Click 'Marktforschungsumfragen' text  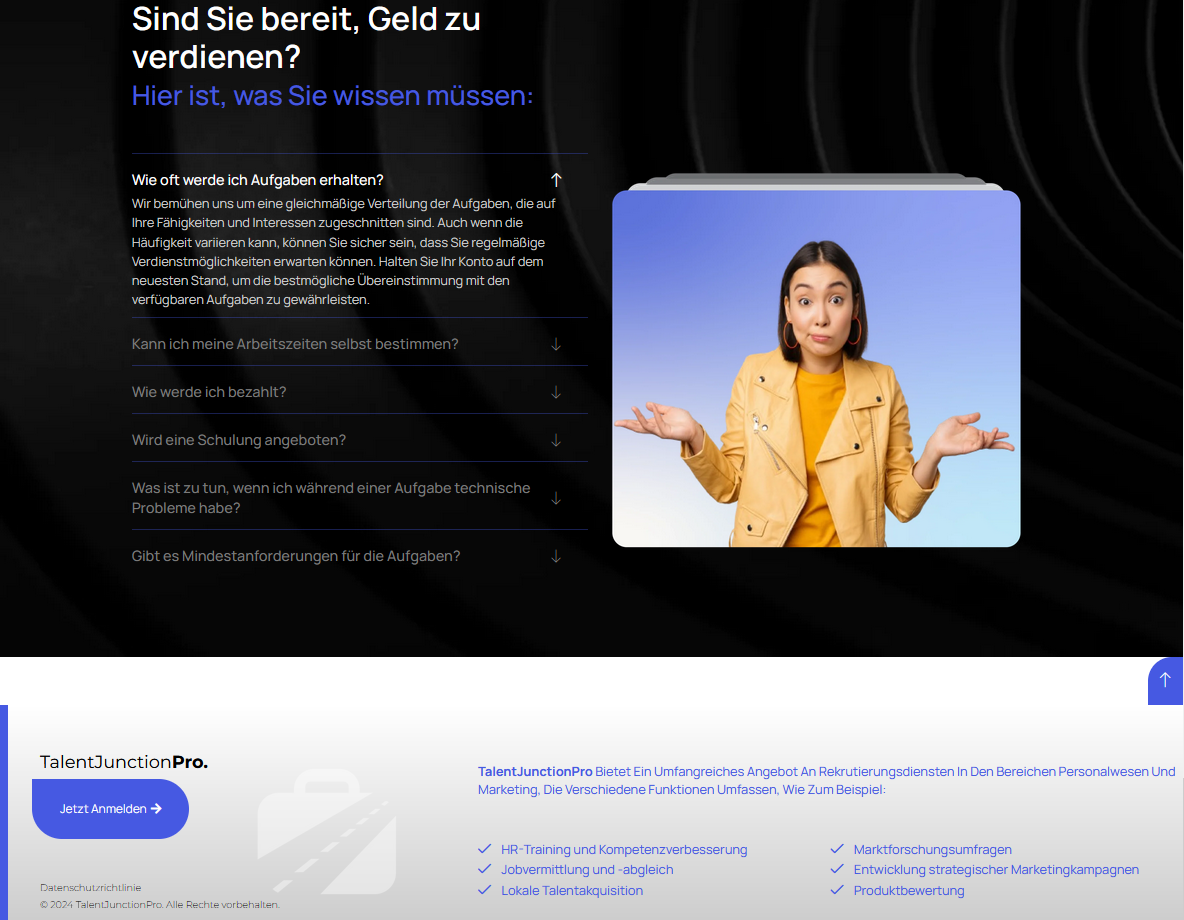pos(933,850)
